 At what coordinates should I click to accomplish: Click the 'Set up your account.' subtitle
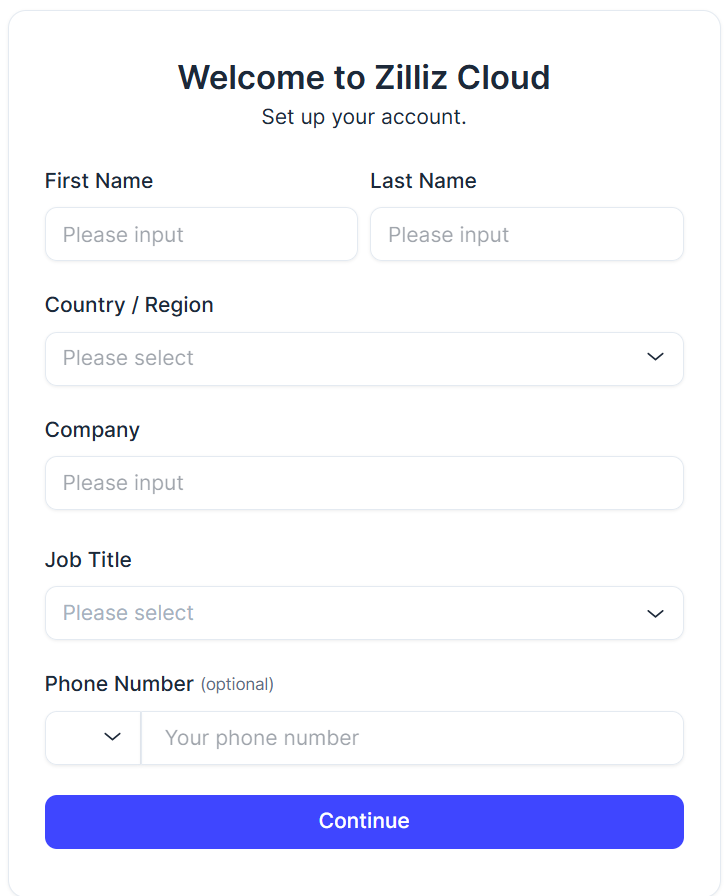(x=364, y=117)
